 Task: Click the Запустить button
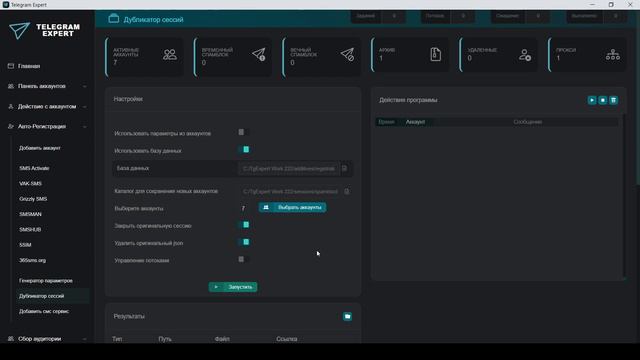233,287
